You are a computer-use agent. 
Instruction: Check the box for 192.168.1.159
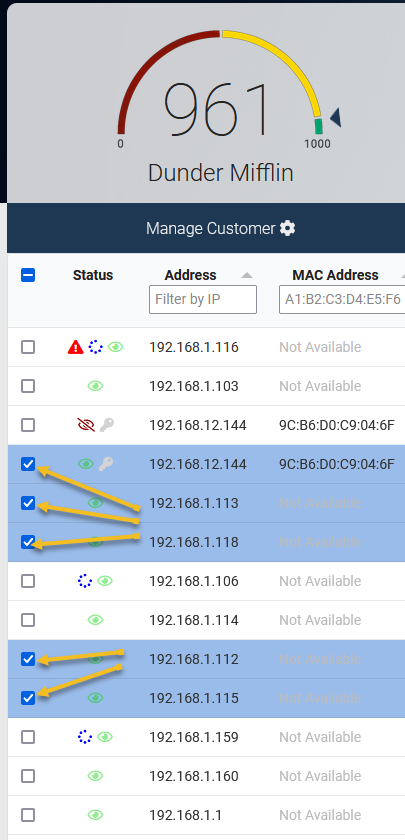pos(28,737)
